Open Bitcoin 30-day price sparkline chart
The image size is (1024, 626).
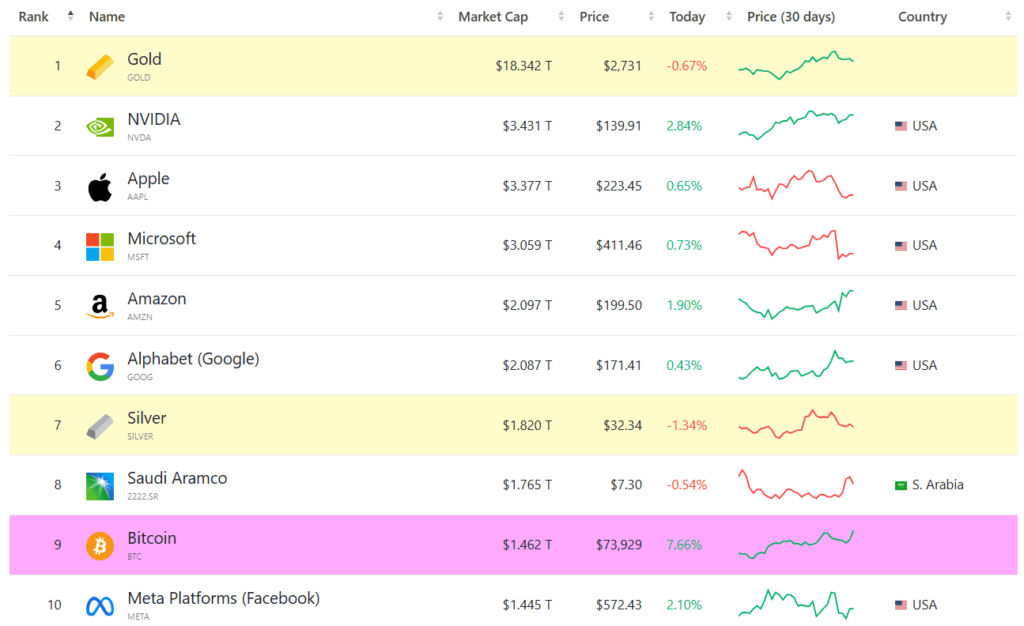796,545
